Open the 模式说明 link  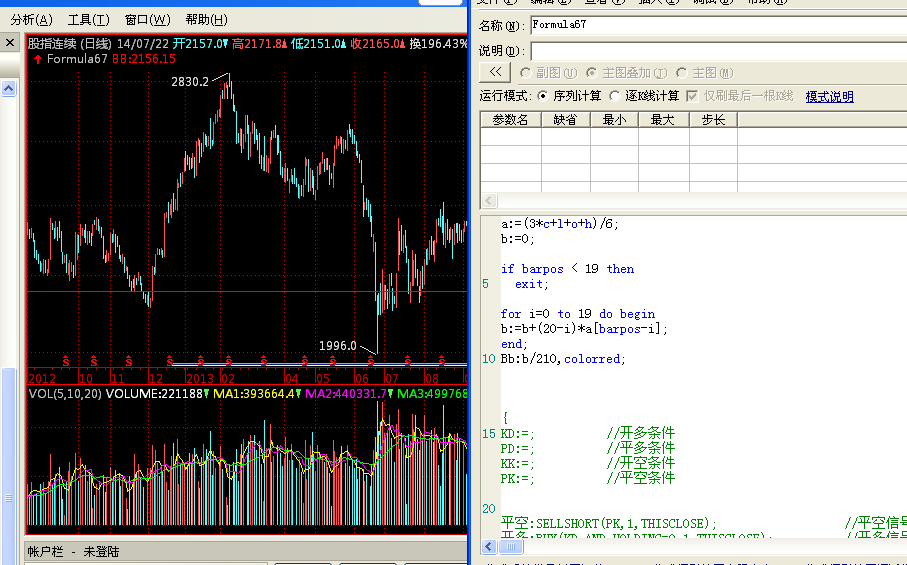point(829,97)
